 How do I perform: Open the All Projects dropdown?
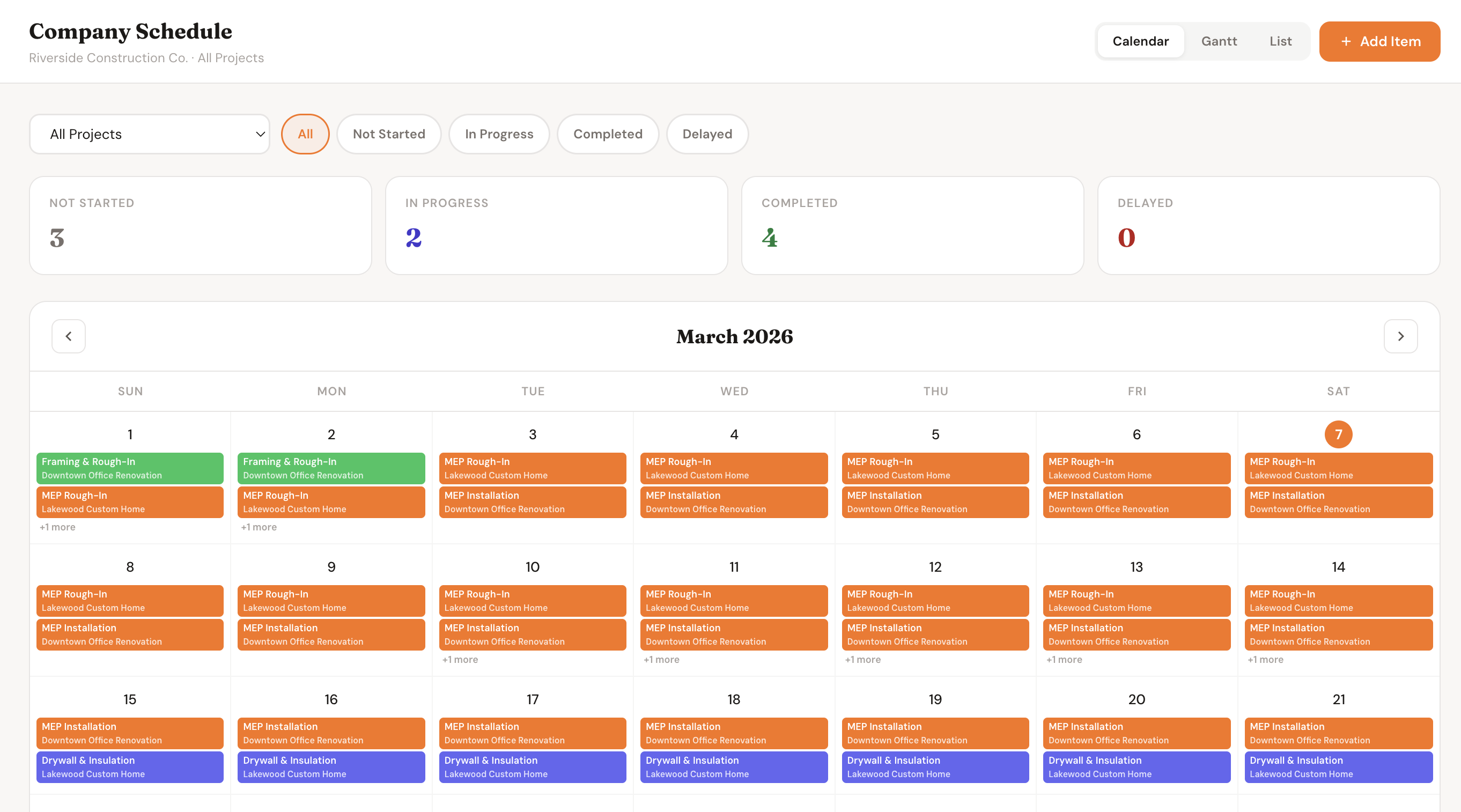[149, 134]
